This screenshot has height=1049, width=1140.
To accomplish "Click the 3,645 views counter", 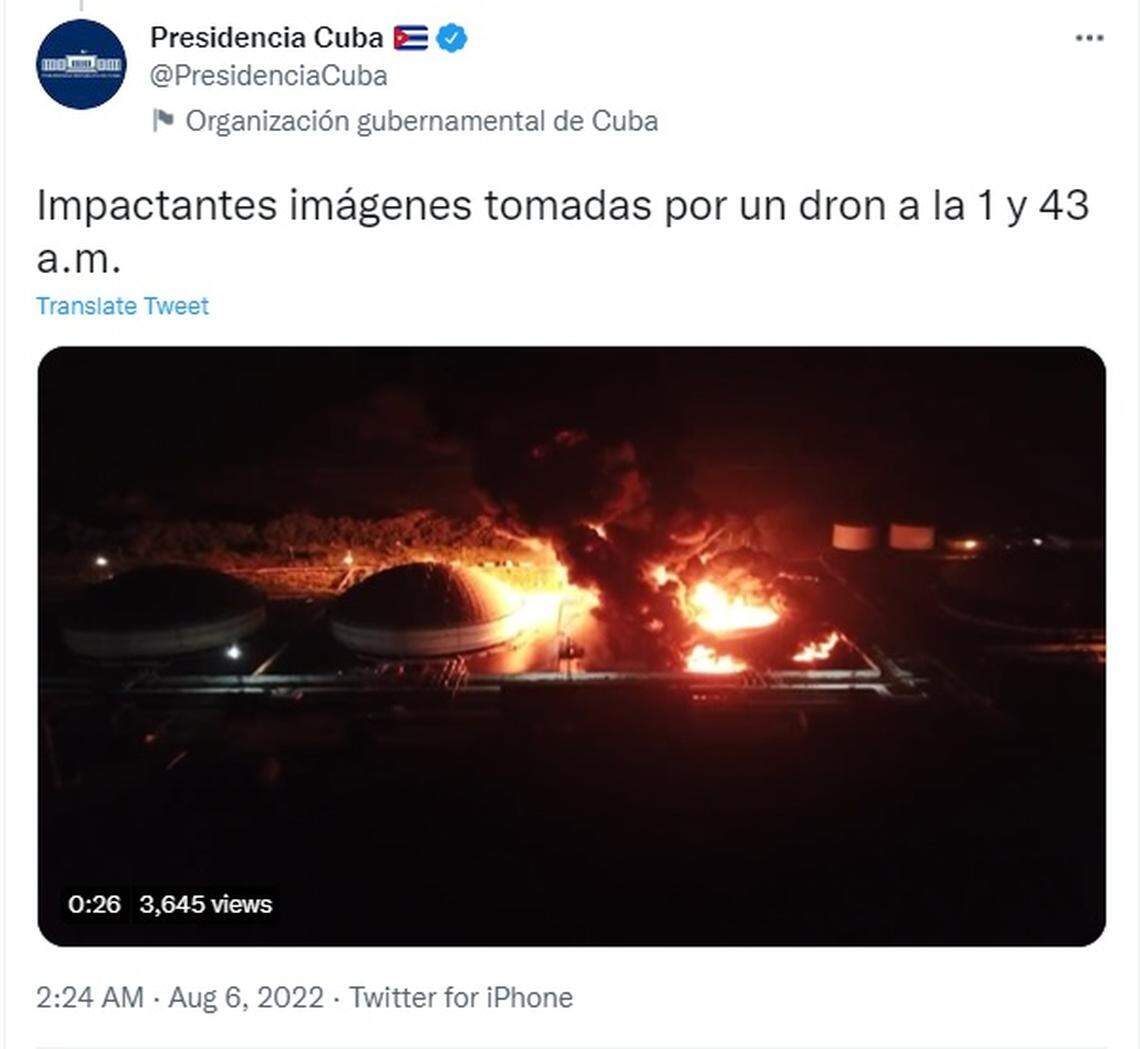I will tap(206, 904).
